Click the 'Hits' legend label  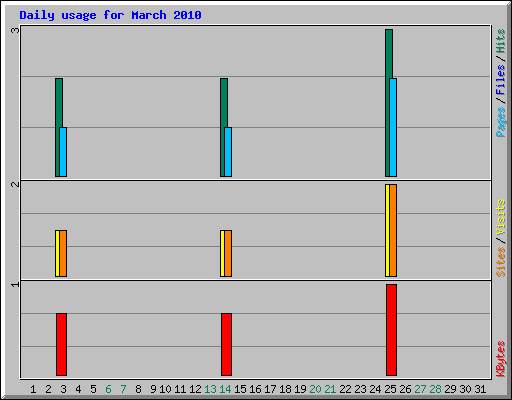(x=501, y=41)
